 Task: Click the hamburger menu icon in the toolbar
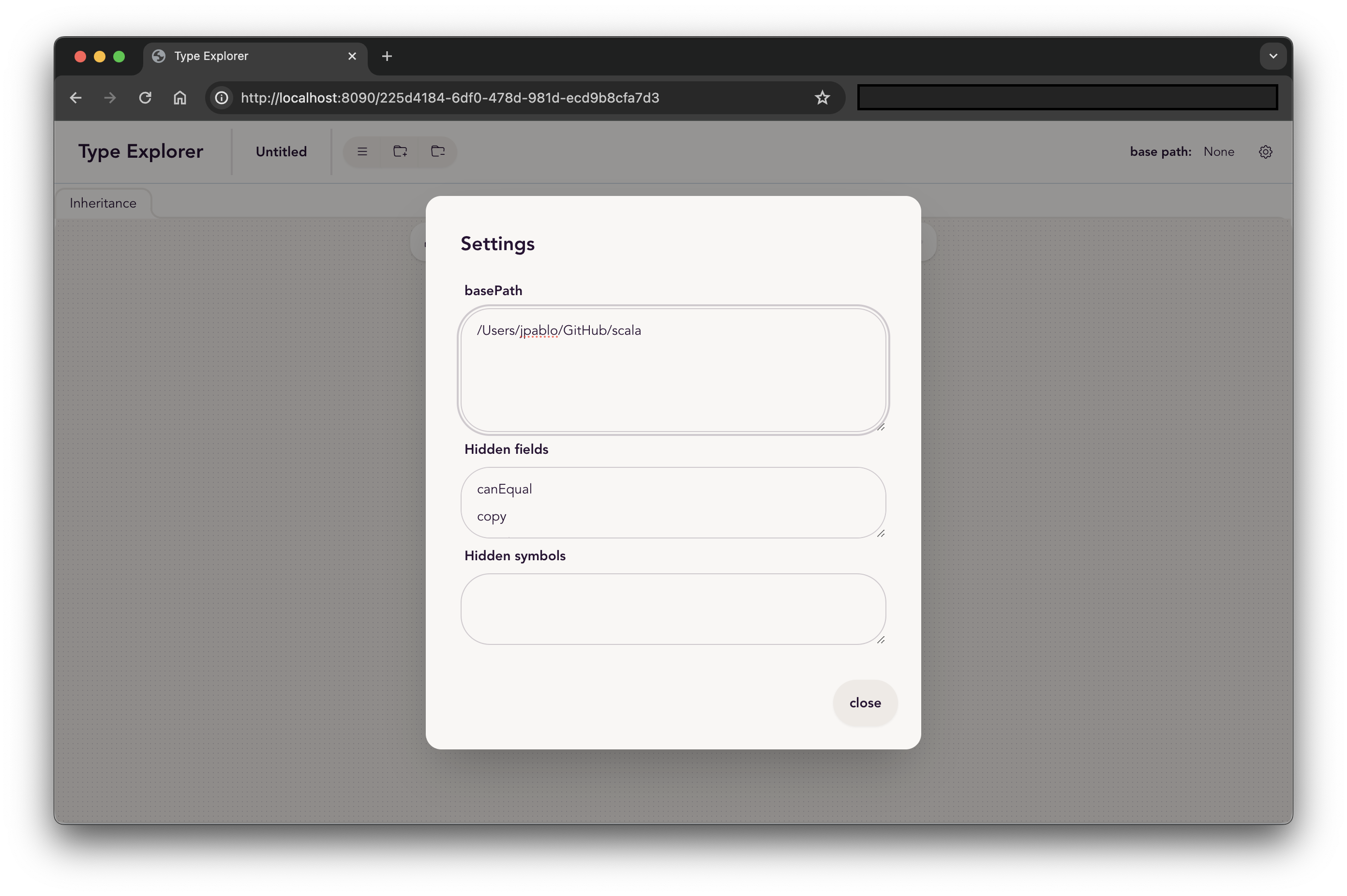click(x=362, y=151)
